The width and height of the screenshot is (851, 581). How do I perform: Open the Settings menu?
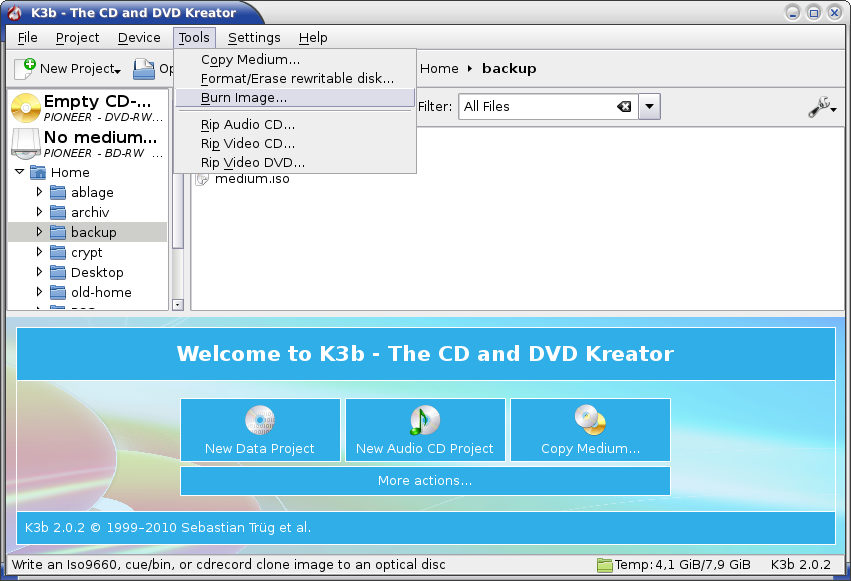[x=254, y=37]
